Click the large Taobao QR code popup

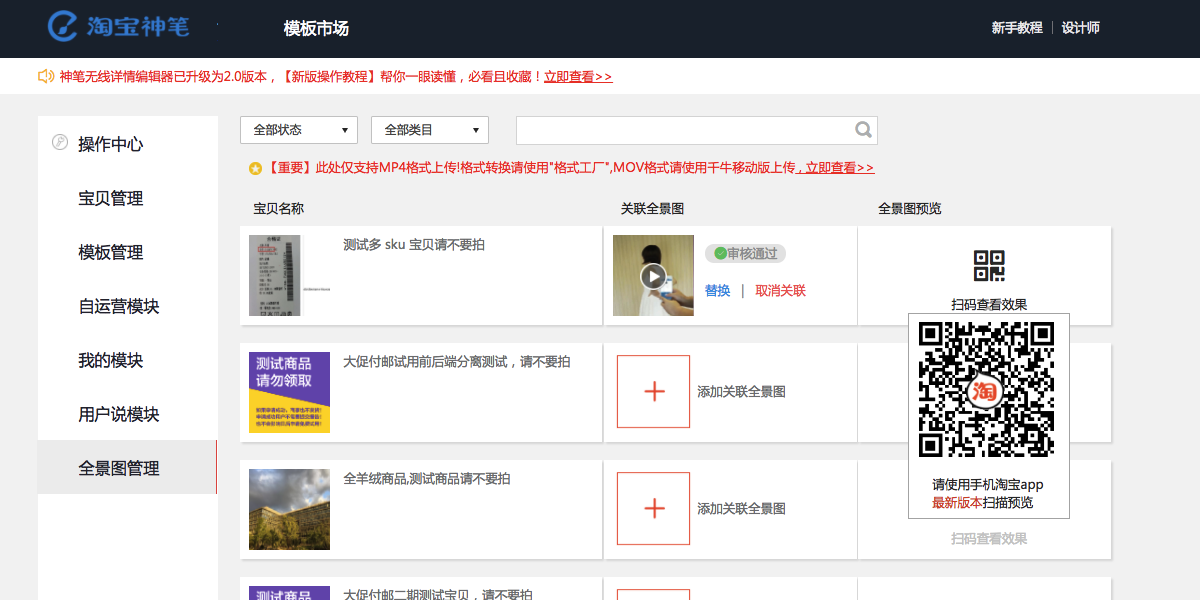[986, 390]
